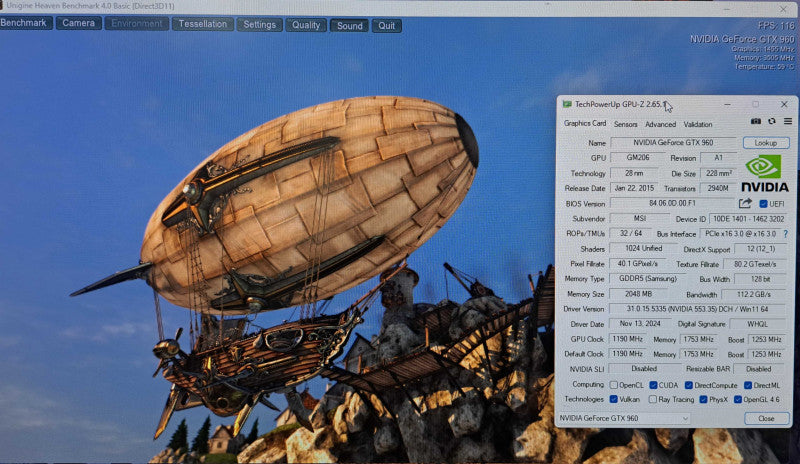Open the GPU-Z hamburger menu icon
This screenshot has width=800, height=464.
click(788, 121)
